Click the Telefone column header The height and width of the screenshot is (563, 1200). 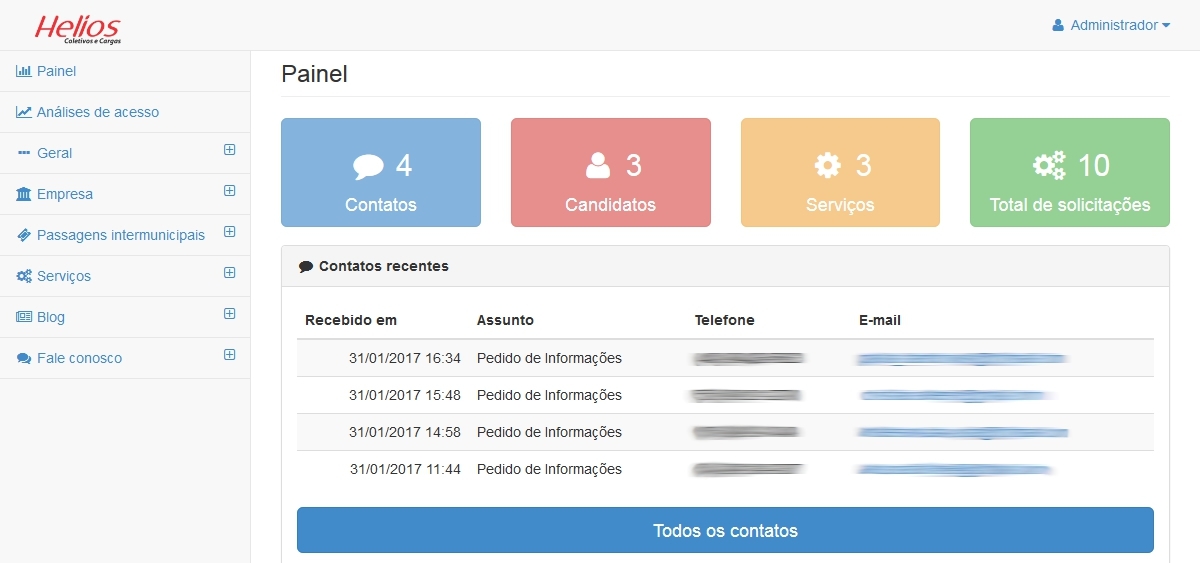click(725, 320)
